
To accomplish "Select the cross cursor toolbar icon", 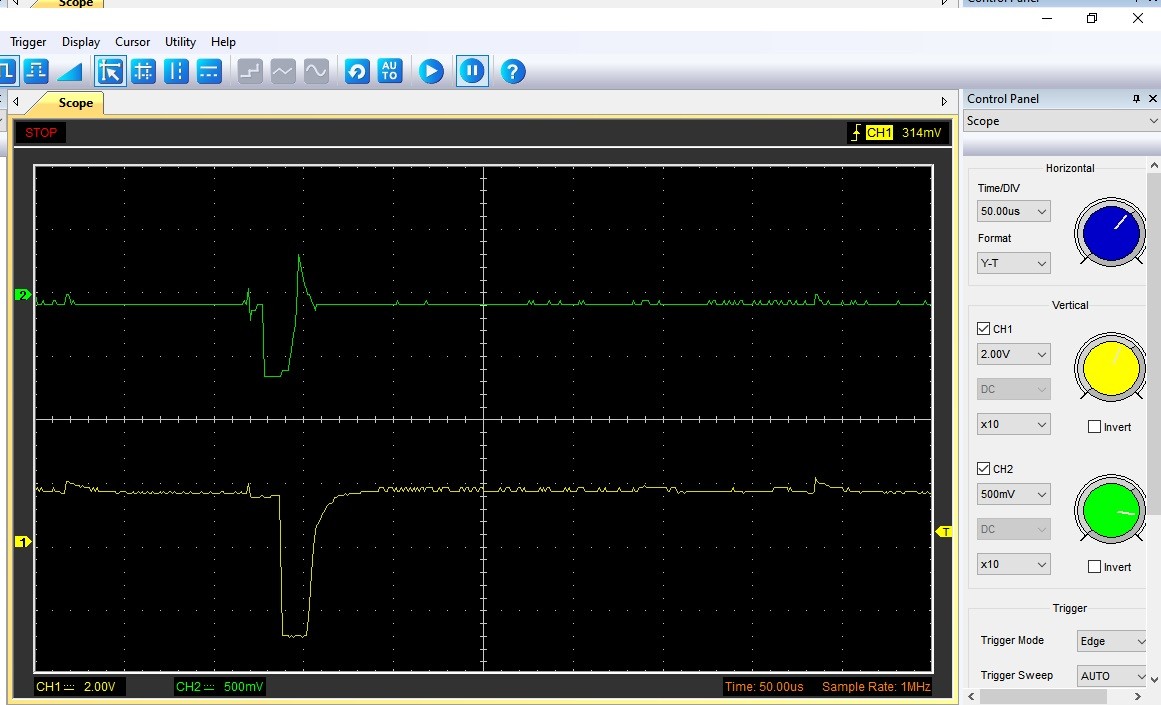I will click(x=143, y=71).
